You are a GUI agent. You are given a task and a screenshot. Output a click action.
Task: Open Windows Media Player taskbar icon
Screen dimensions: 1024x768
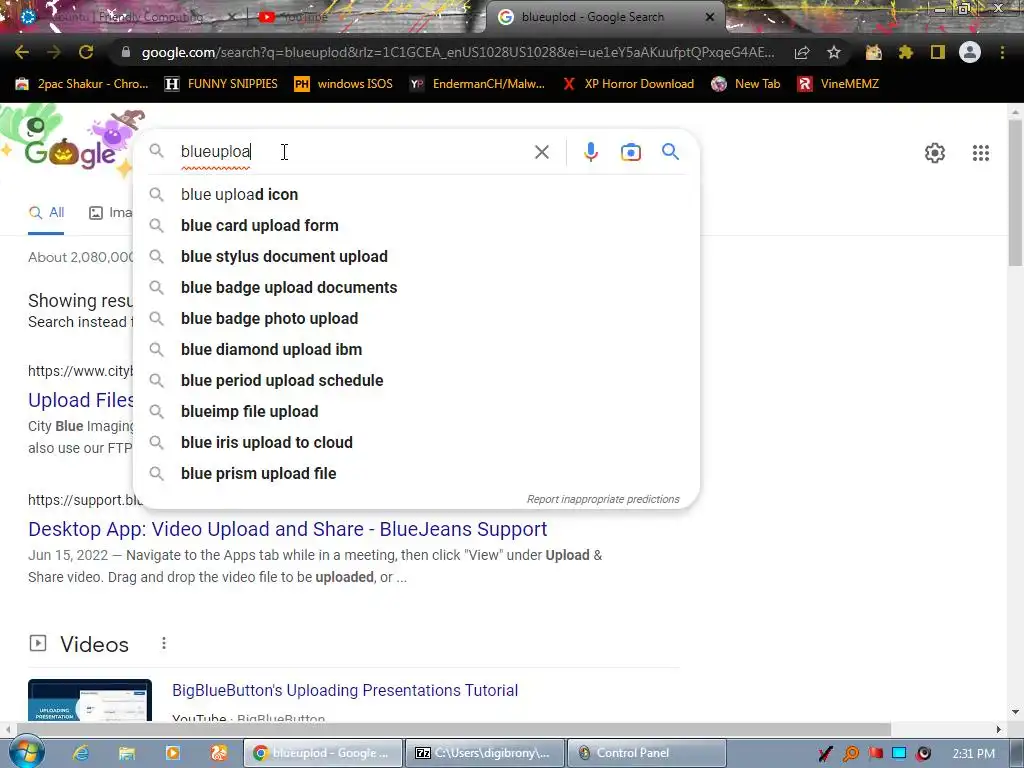[x=173, y=753]
